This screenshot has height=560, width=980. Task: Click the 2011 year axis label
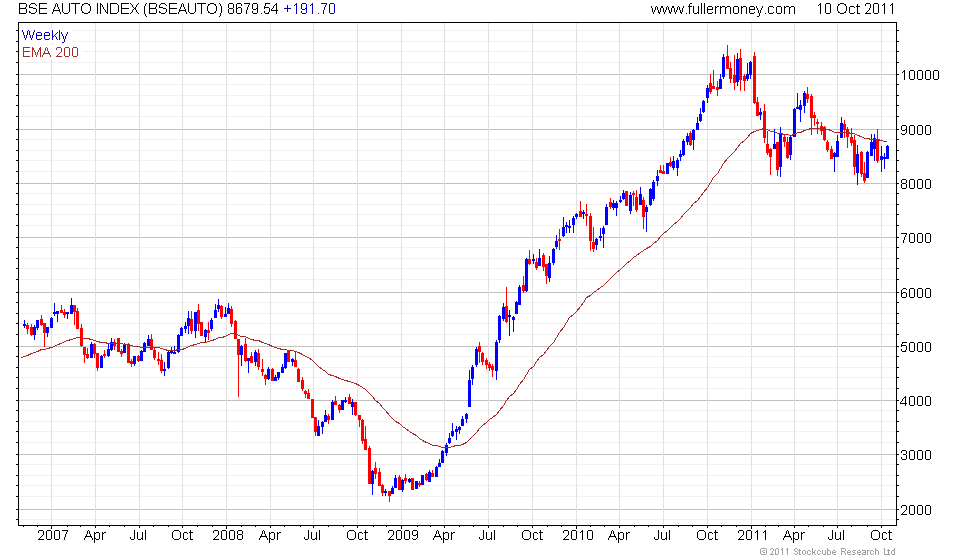tap(752, 536)
